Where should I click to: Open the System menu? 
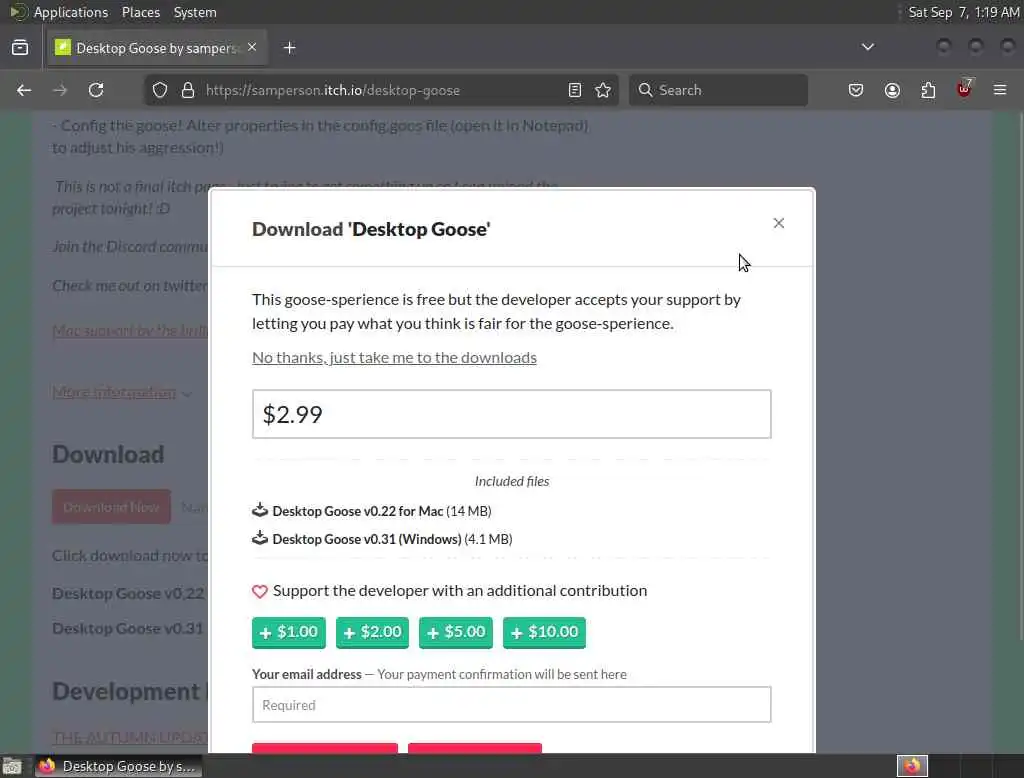(x=195, y=12)
